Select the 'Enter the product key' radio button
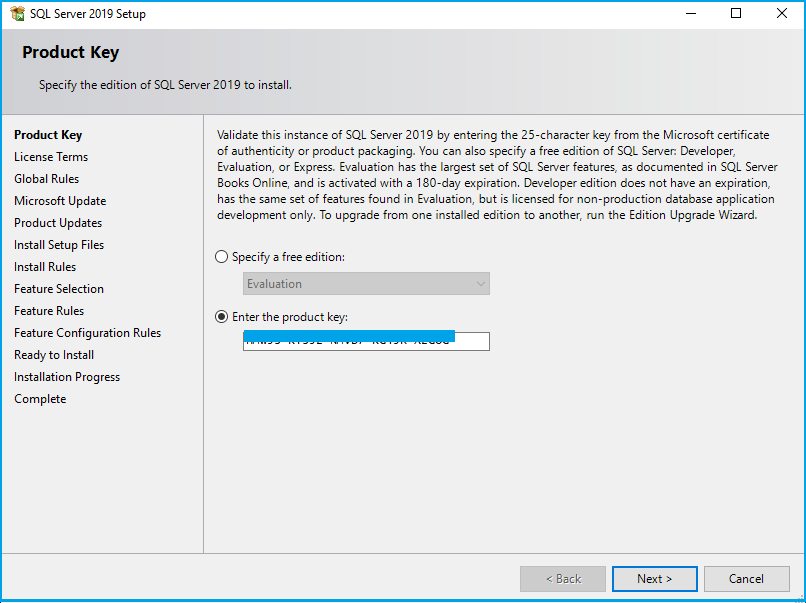Viewport: 806px width, 603px height. point(222,317)
